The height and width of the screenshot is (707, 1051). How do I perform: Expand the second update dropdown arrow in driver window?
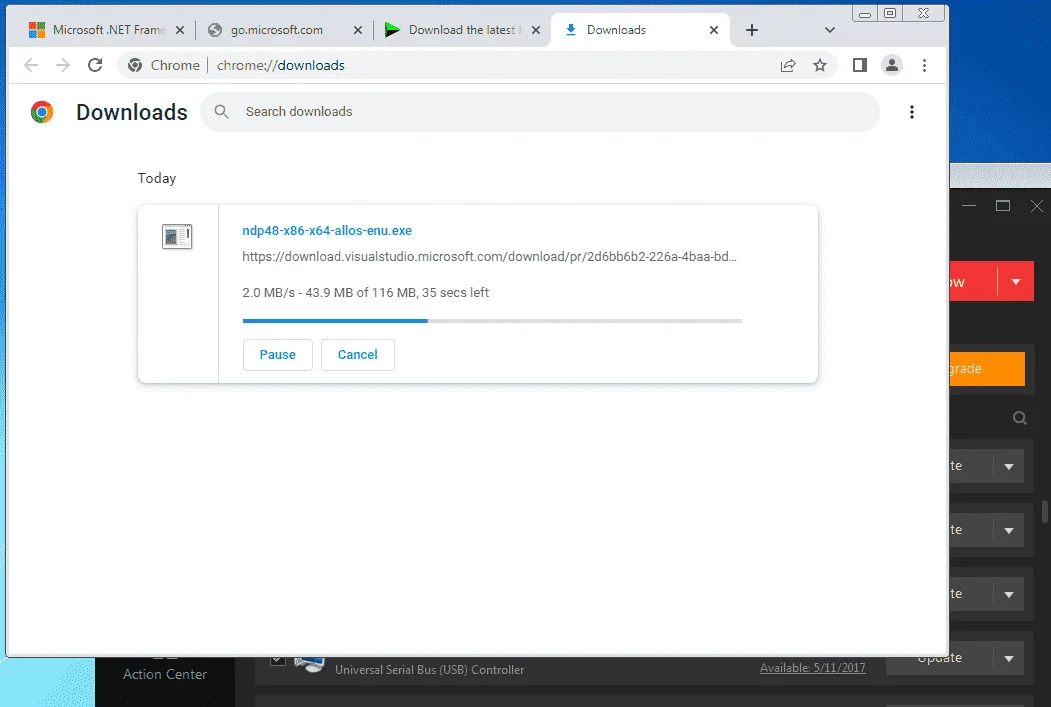(x=1009, y=531)
